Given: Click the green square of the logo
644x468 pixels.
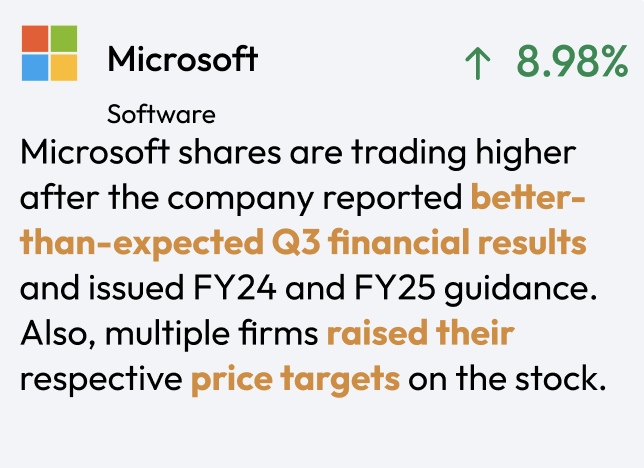Looking at the screenshot, I should pos(64,39).
